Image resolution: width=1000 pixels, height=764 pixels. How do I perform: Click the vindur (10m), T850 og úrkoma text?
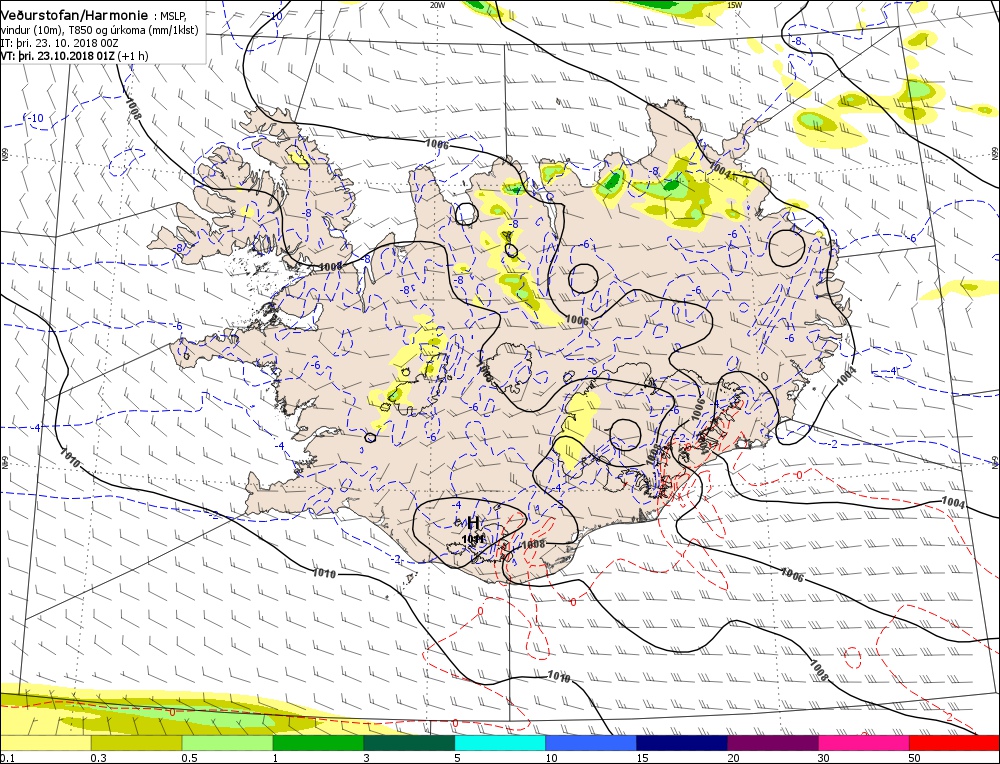pyautogui.click(x=99, y=31)
